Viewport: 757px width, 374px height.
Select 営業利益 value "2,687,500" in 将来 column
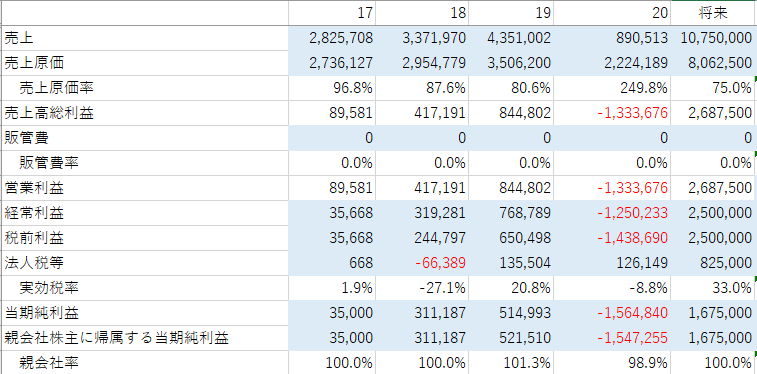(x=712, y=188)
